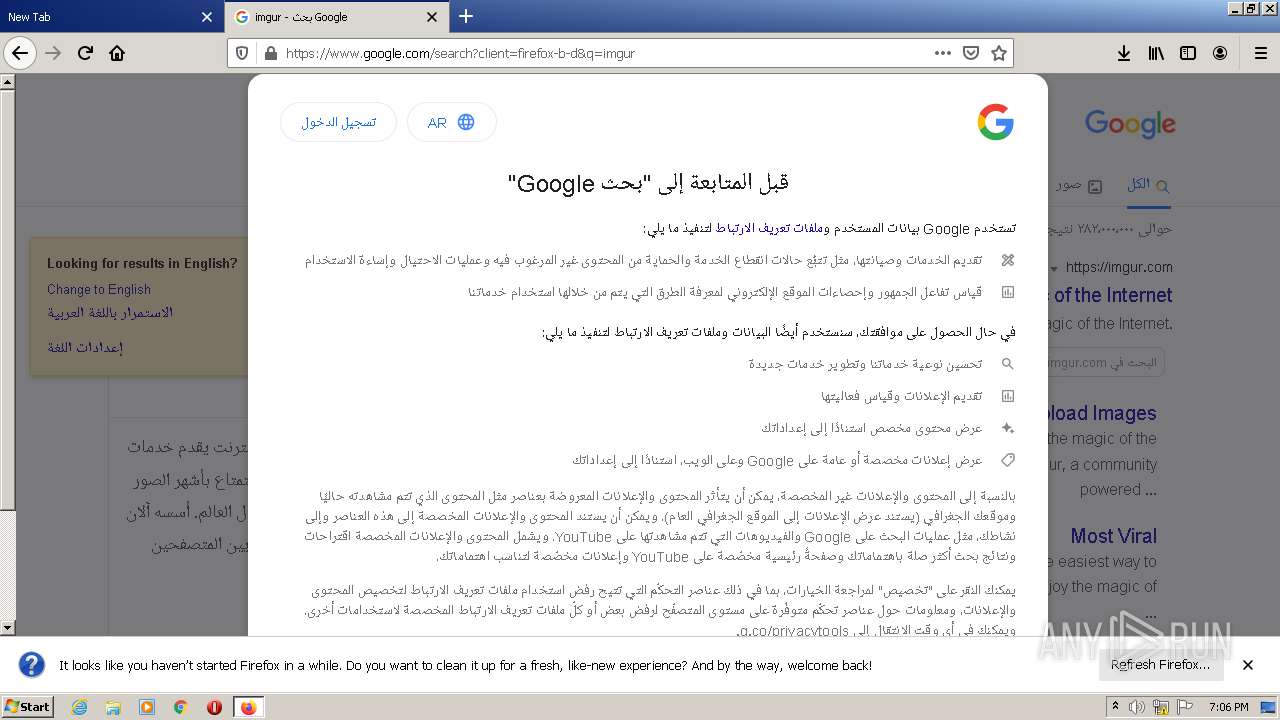Screen dimensions: 1280x720
Task: Open language settings link إعدادات اللغة
Action: pyautogui.click(x=85, y=347)
